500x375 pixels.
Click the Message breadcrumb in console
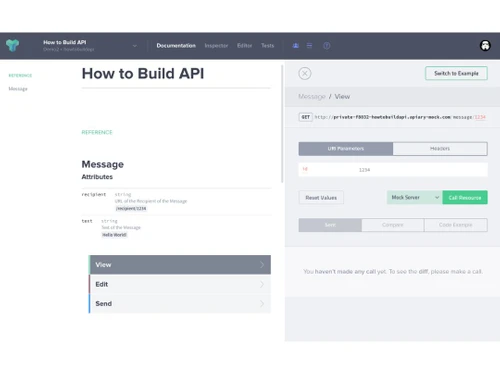tap(312, 97)
